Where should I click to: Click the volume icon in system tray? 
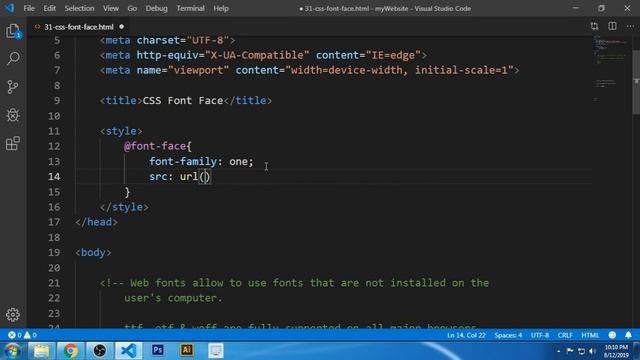coord(592,351)
